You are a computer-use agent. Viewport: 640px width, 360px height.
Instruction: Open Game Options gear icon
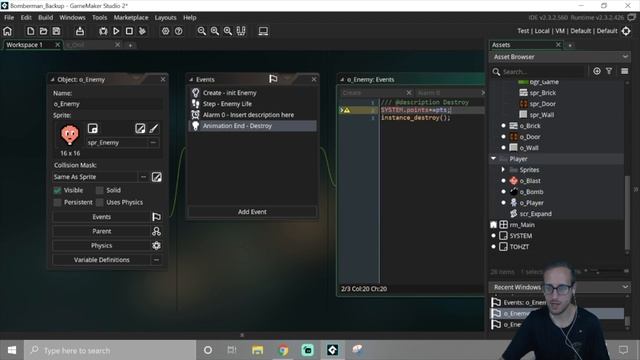click(x=165, y=31)
